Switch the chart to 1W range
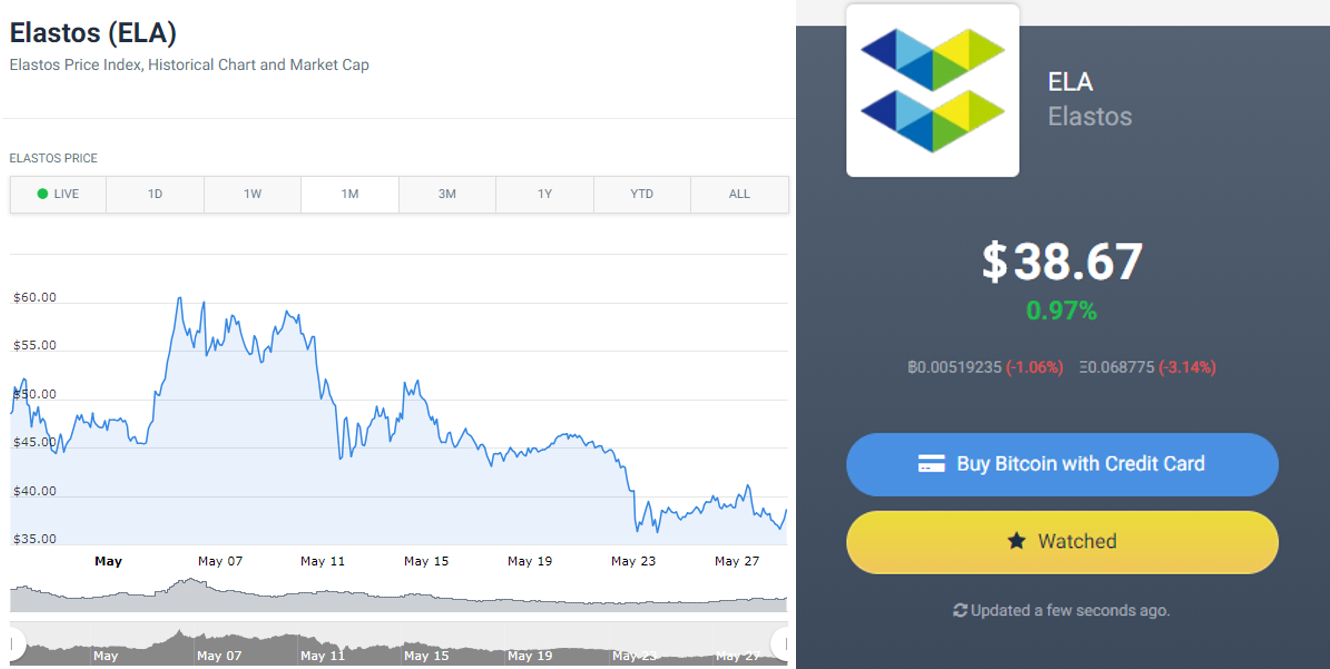Image resolution: width=1330 pixels, height=669 pixels. pyautogui.click(x=252, y=194)
